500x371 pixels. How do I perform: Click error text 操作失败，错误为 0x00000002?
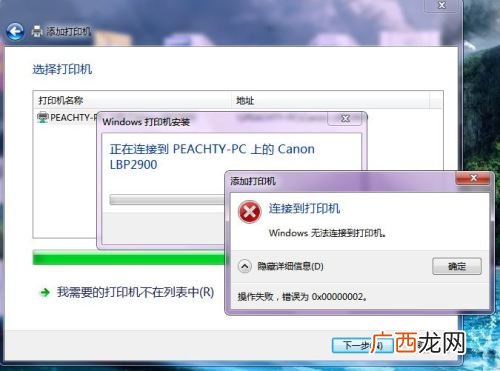[x=302, y=296]
